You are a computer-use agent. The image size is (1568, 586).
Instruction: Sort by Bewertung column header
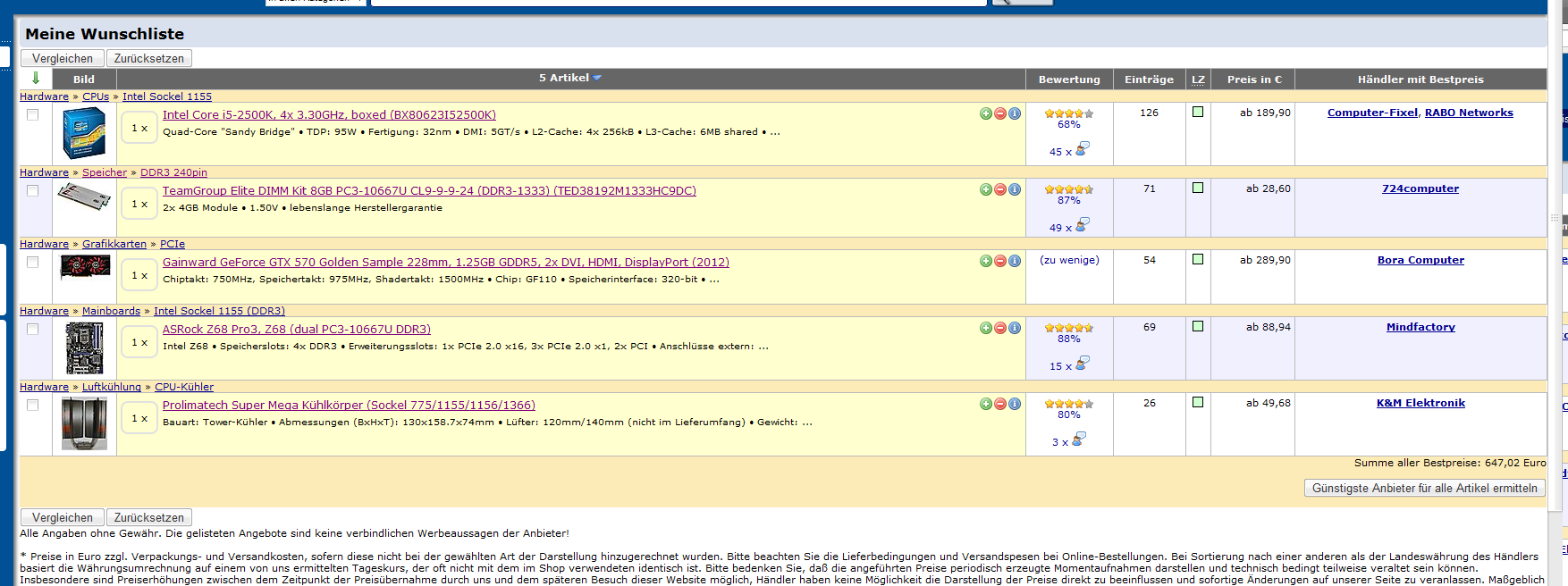[1069, 80]
